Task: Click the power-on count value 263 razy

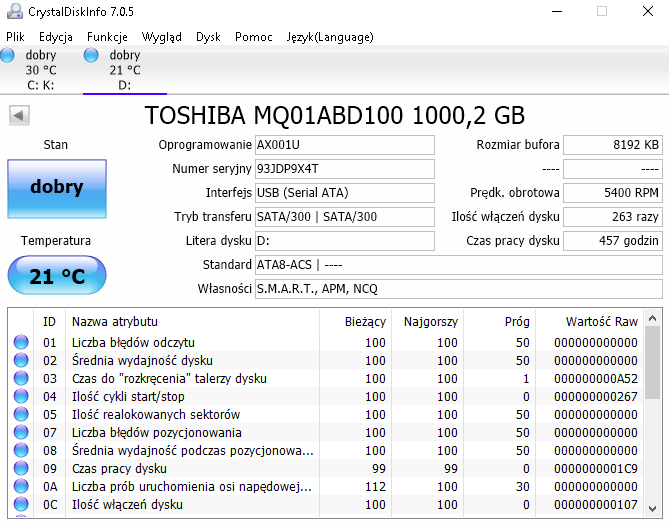Action: point(613,217)
